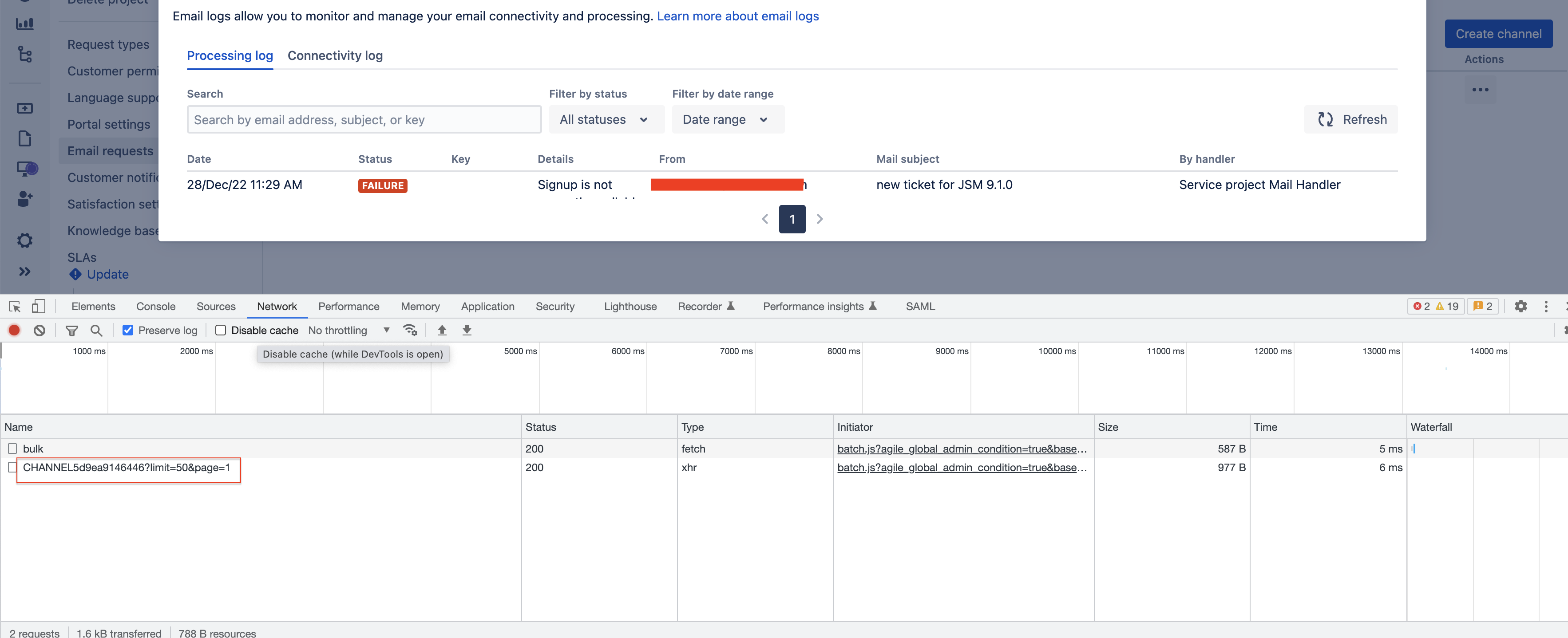The height and width of the screenshot is (638, 1568).
Task: Click the Export HAR download icon
Action: 467,330
